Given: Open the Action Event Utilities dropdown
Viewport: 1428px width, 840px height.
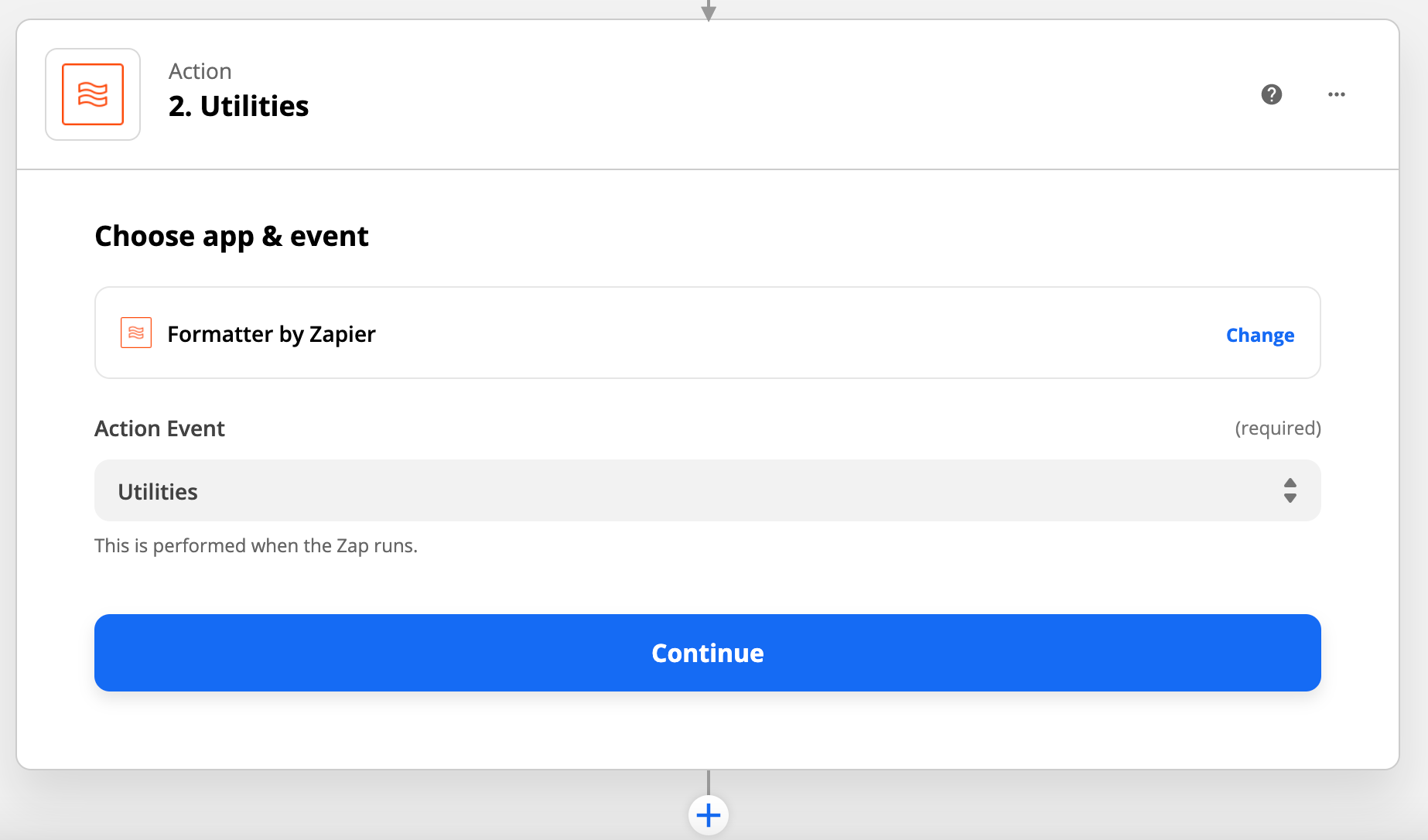Looking at the screenshot, I should [707, 490].
